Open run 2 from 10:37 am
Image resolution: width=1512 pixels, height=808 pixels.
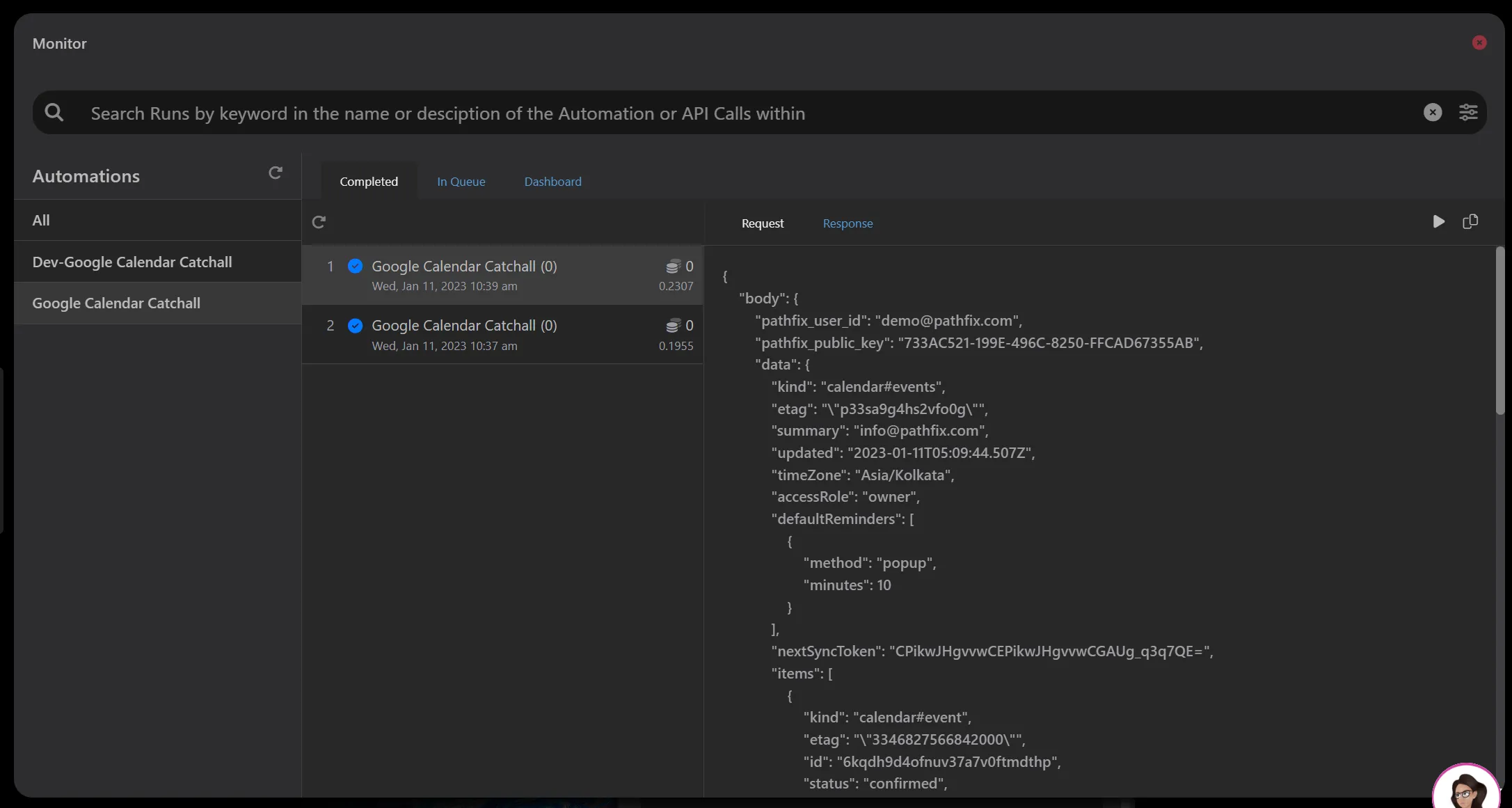[x=502, y=335]
